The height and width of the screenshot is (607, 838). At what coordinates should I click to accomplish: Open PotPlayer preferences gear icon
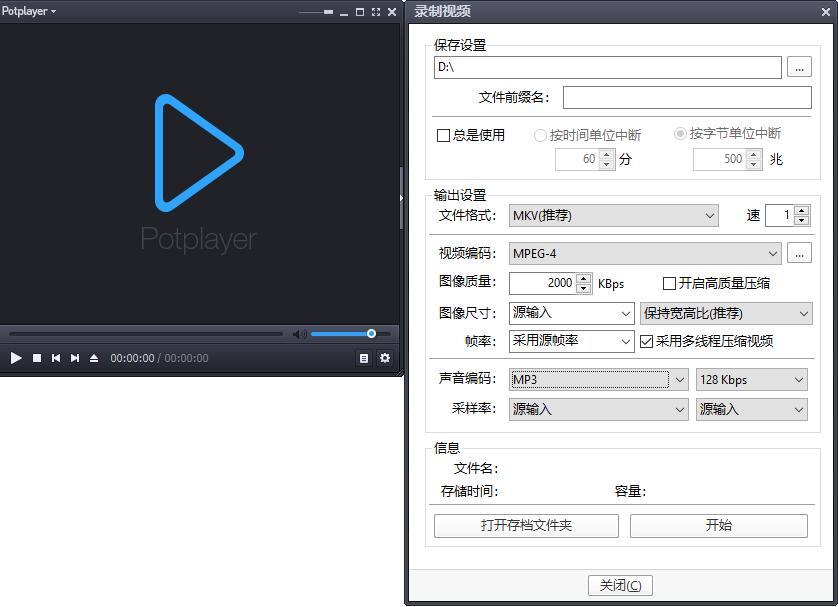[x=385, y=357]
